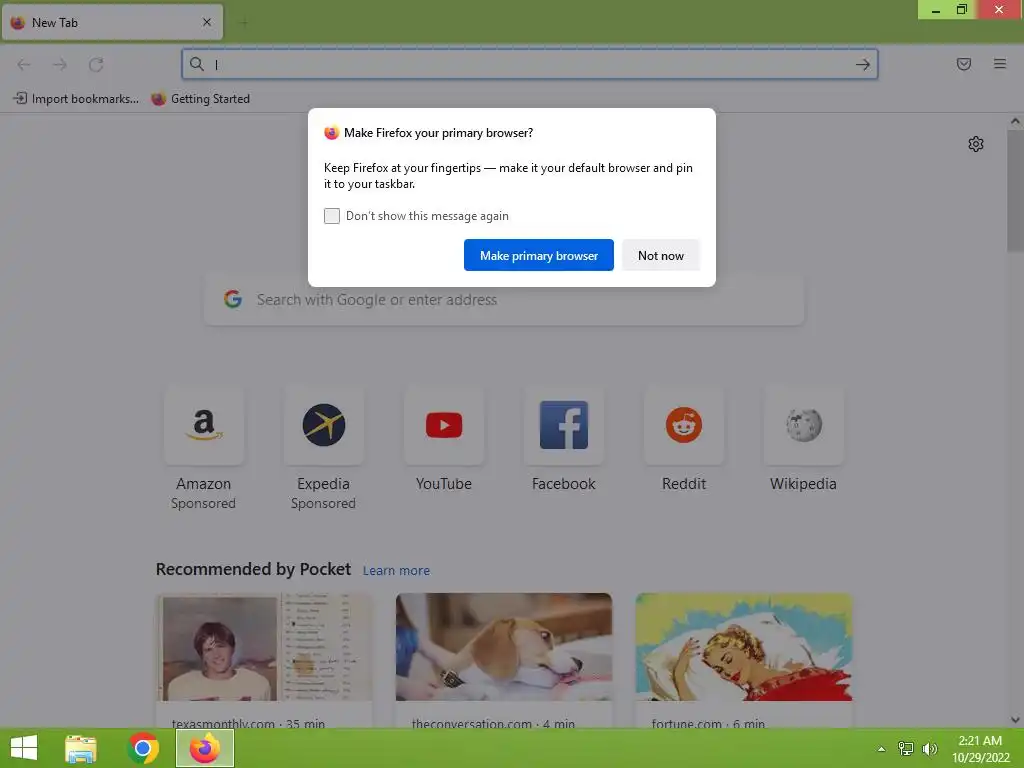Show hidden tray icons arrow
The height and width of the screenshot is (768, 1024).
[881, 749]
